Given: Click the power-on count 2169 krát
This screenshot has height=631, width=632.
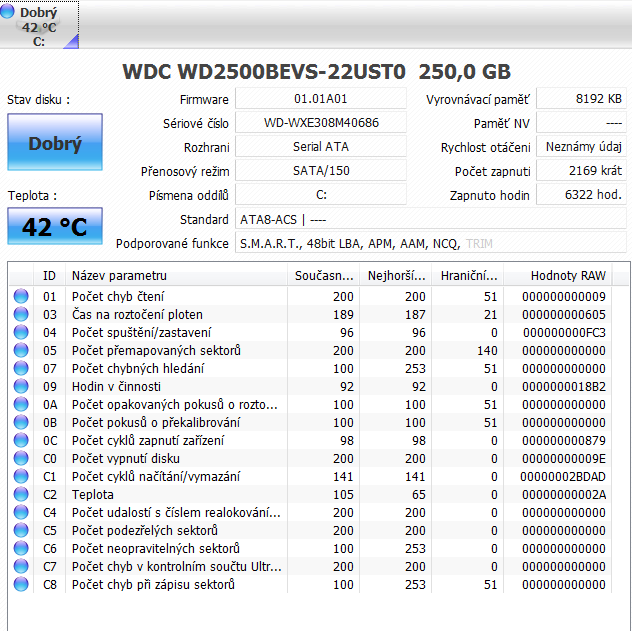Looking at the screenshot, I should click(581, 171).
